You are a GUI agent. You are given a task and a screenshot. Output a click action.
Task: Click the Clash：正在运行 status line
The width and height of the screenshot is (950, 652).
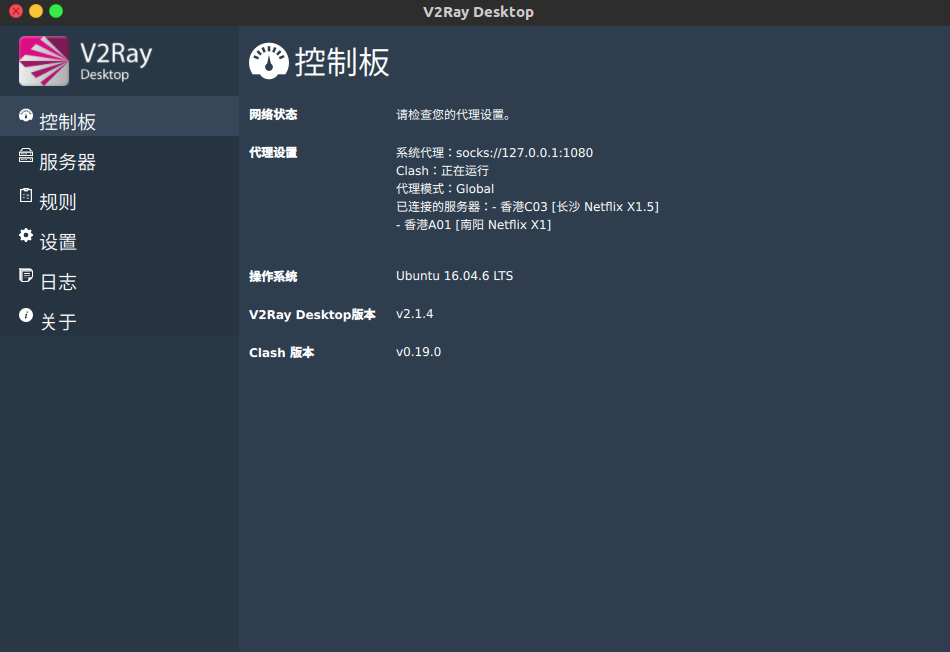pyautogui.click(x=442, y=171)
